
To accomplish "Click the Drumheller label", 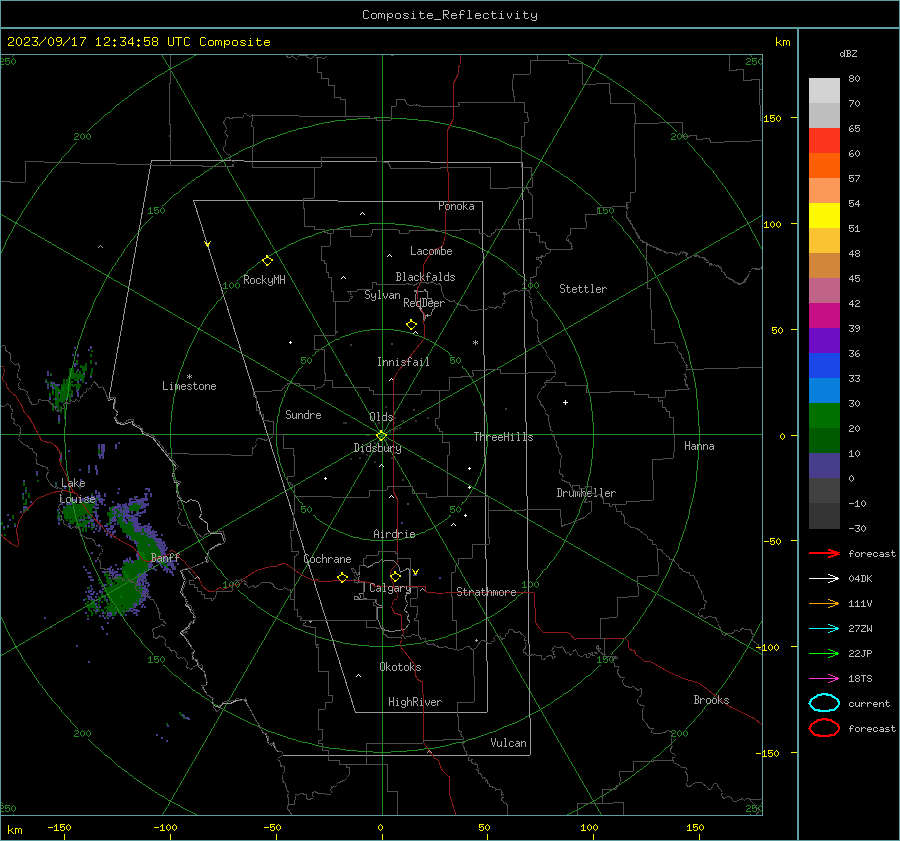I will [x=586, y=493].
